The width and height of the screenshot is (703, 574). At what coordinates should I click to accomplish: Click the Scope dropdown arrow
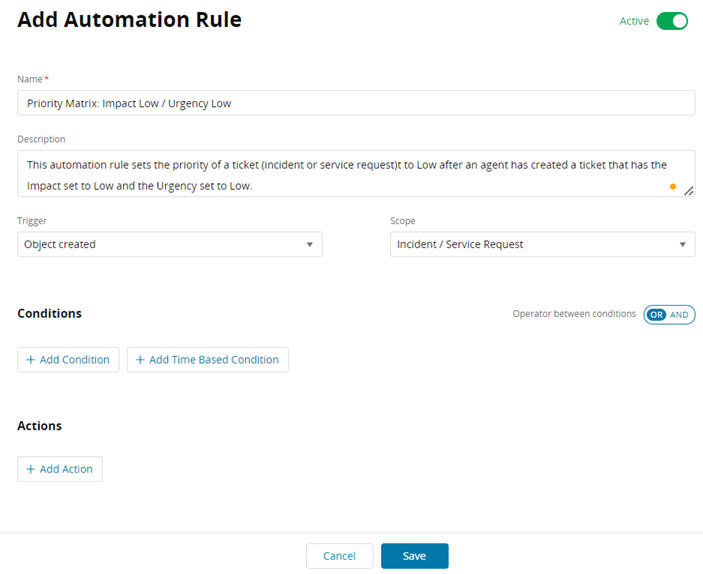682,245
